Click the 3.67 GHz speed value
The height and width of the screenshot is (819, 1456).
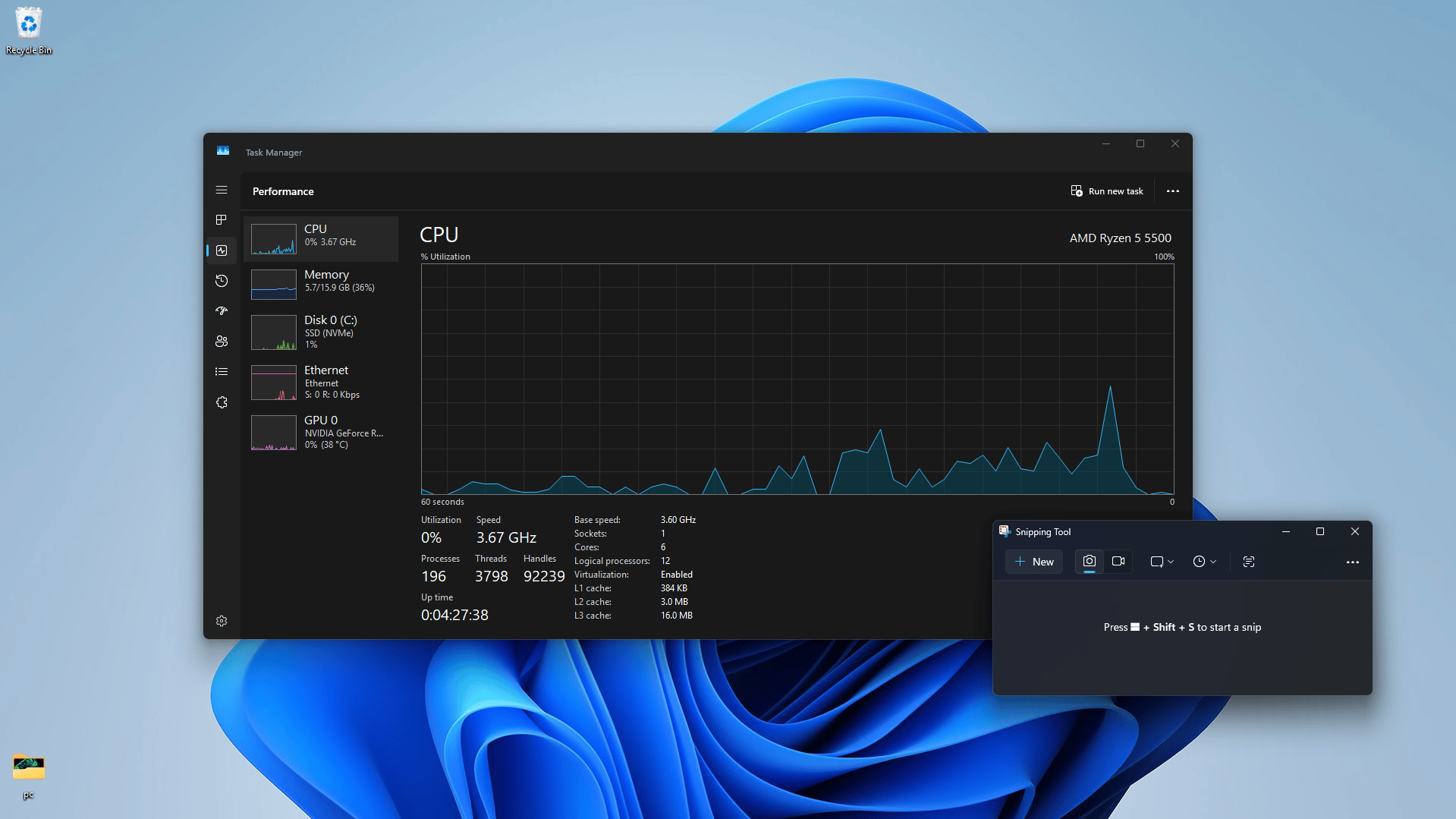506,537
